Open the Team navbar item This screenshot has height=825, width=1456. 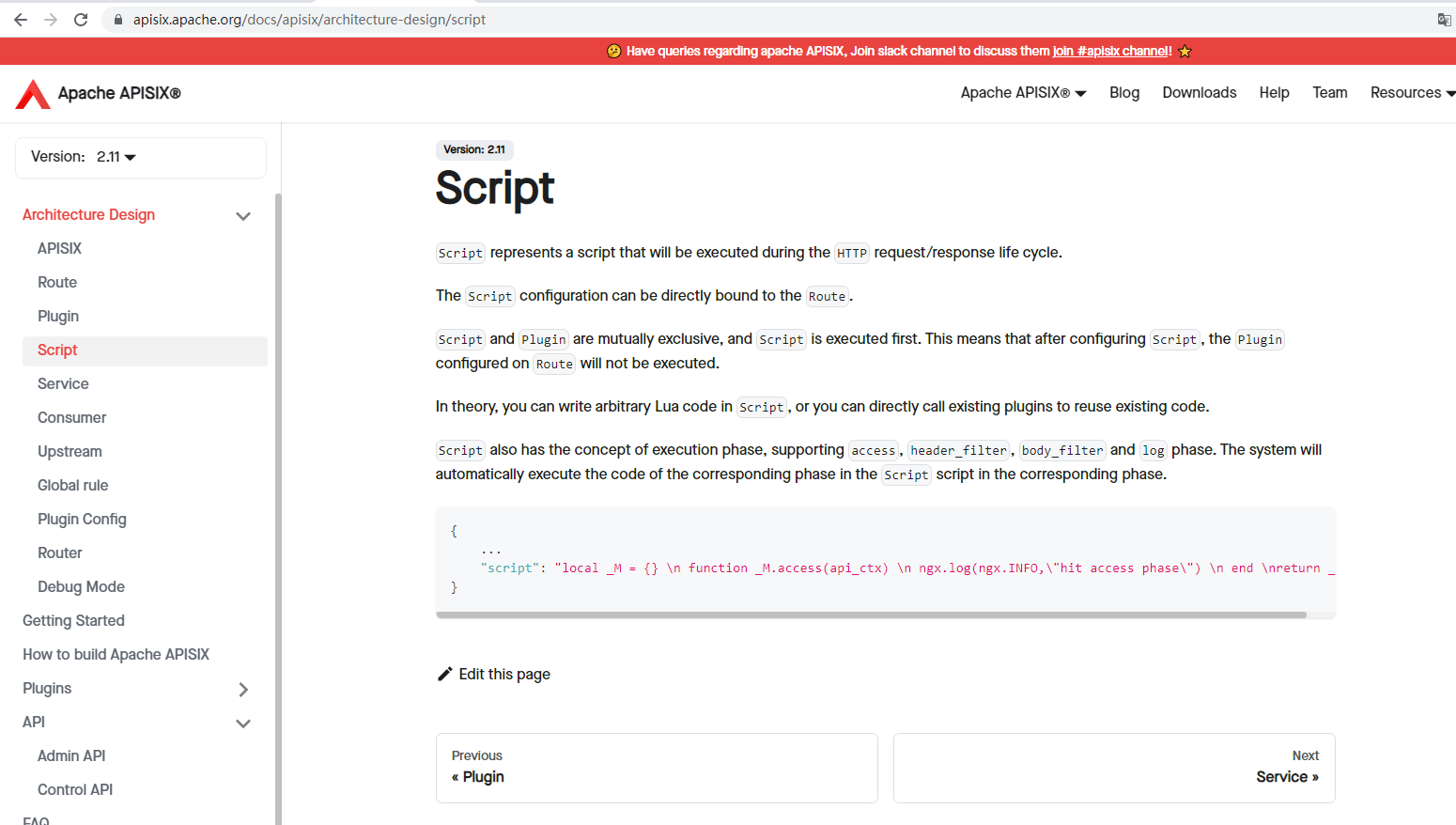(x=1330, y=92)
